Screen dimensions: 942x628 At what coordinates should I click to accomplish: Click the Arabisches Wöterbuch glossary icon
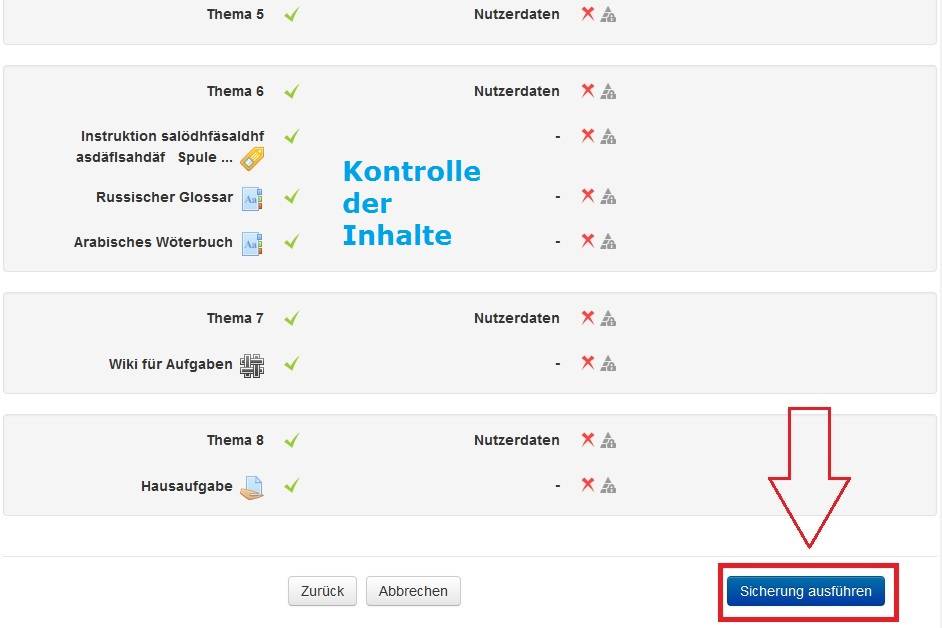(x=252, y=243)
